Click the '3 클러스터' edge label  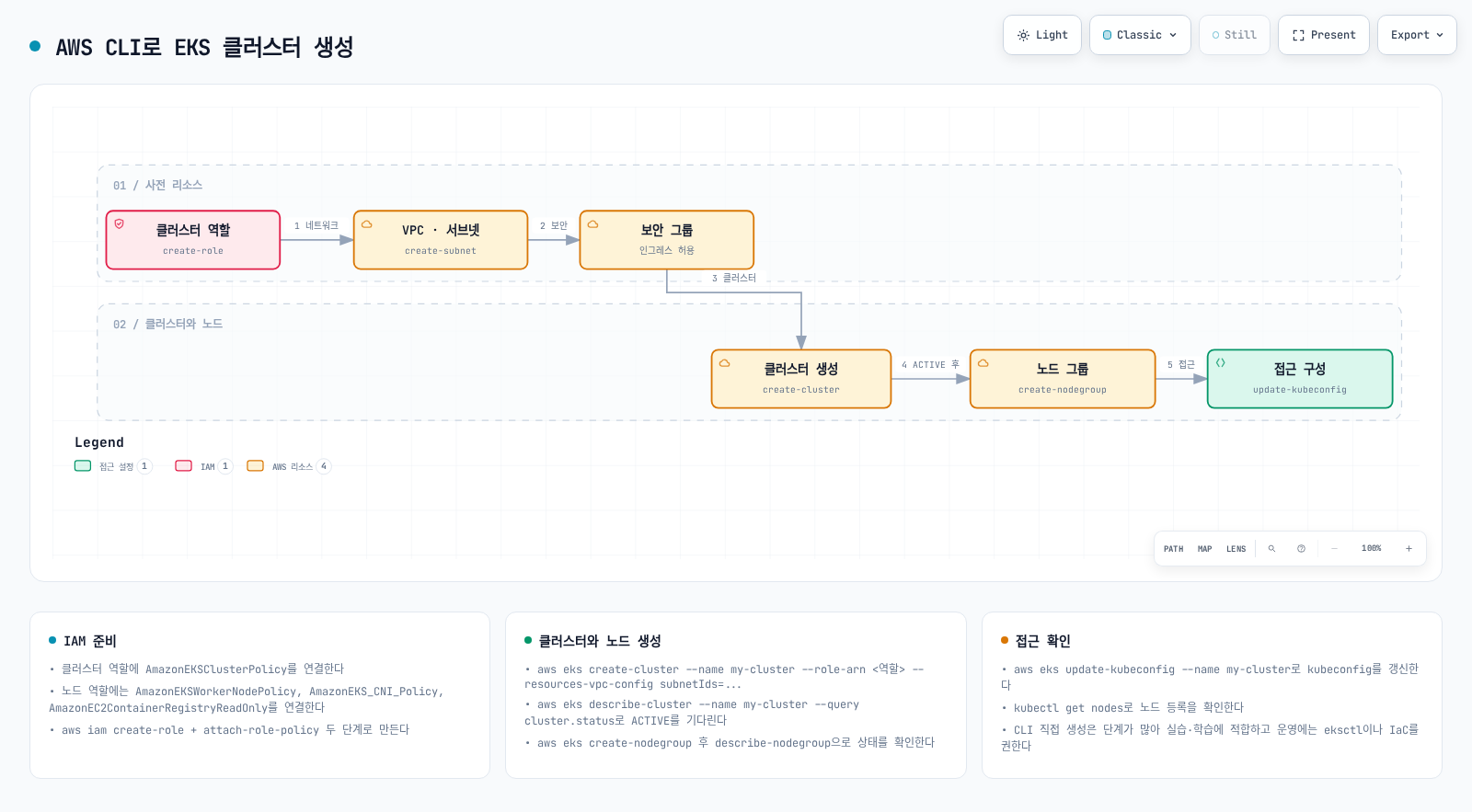tap(734, 278)
